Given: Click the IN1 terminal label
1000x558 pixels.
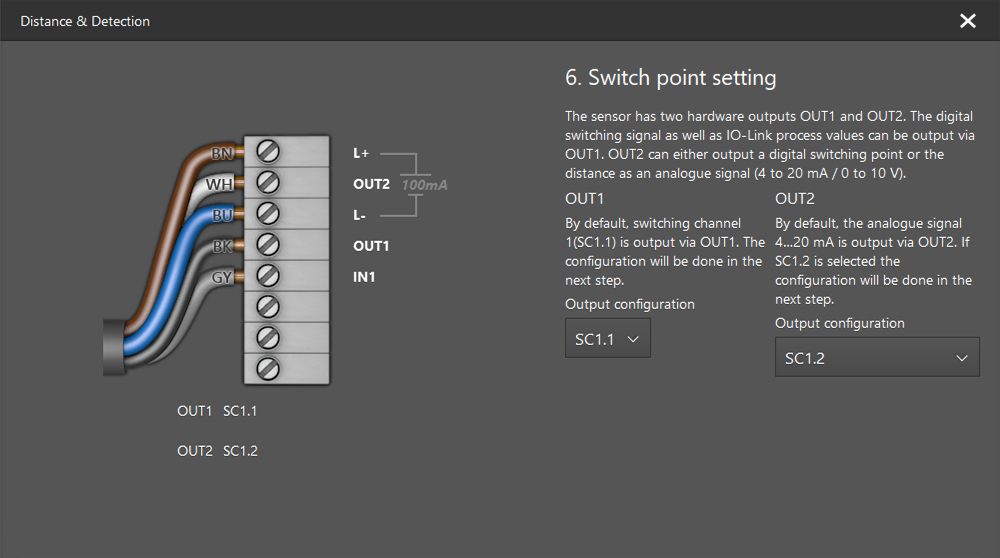Looking at the screenshot, I should pos(364,277).
